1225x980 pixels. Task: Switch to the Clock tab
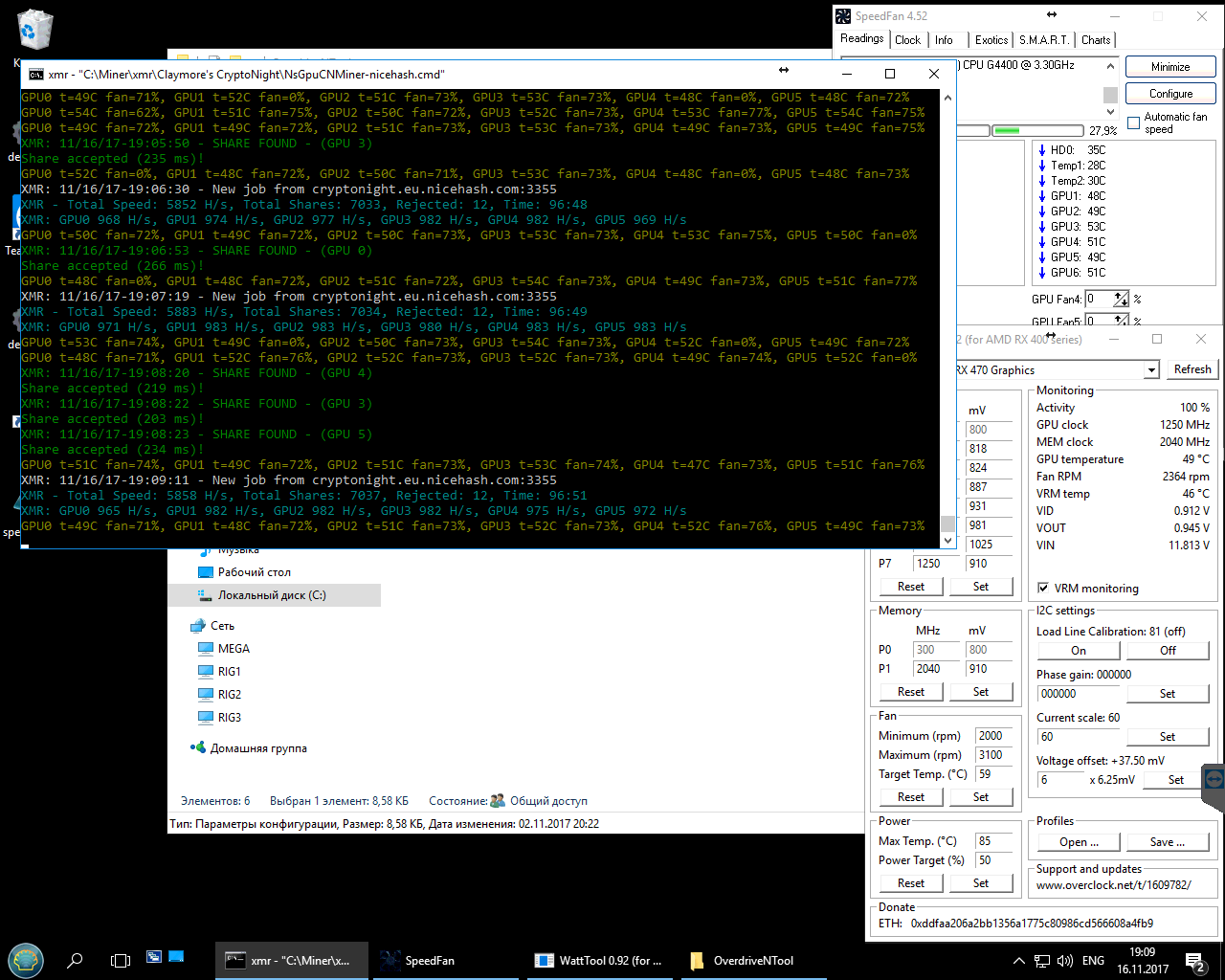pyautogui.click(x=907, y=40)
